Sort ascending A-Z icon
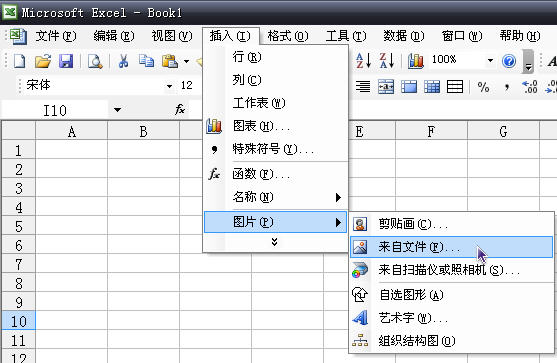 363,60
